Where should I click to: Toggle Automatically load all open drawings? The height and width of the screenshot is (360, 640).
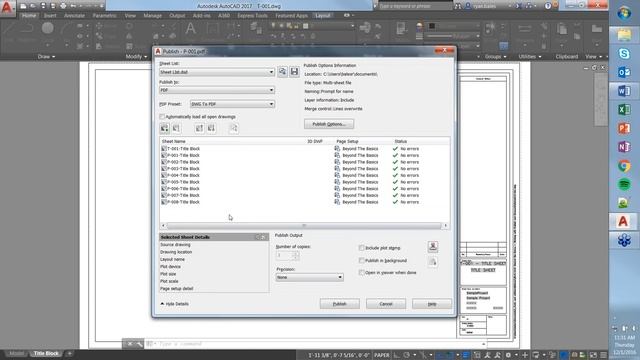tap(162, 117)
